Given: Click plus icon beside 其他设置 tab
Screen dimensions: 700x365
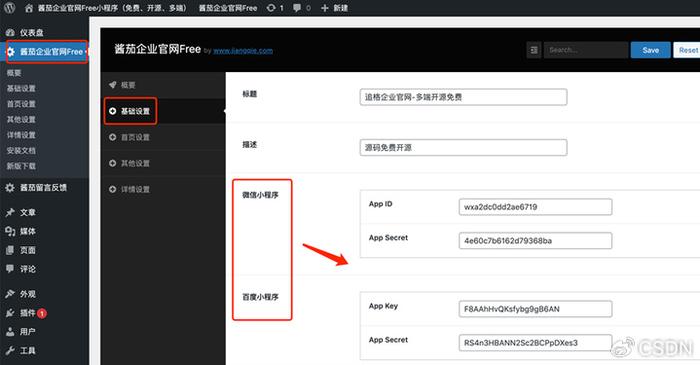Looking at the screenshot, I should point(112,163).
